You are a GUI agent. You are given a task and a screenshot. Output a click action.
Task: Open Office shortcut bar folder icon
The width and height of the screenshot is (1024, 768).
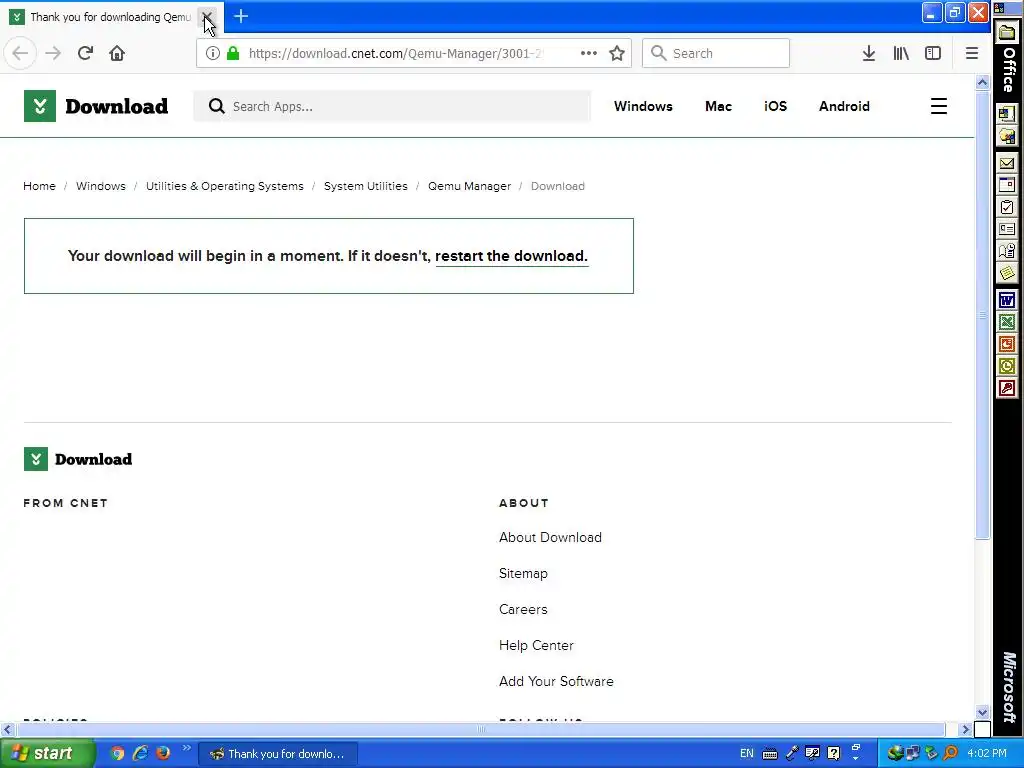click(1006, 33)
